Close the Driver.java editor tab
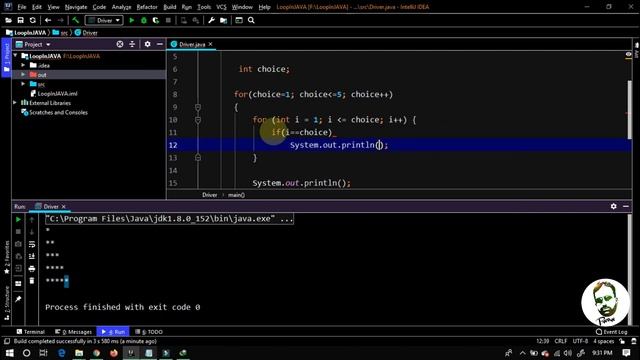Screen dimensions: 640x360 211,44
